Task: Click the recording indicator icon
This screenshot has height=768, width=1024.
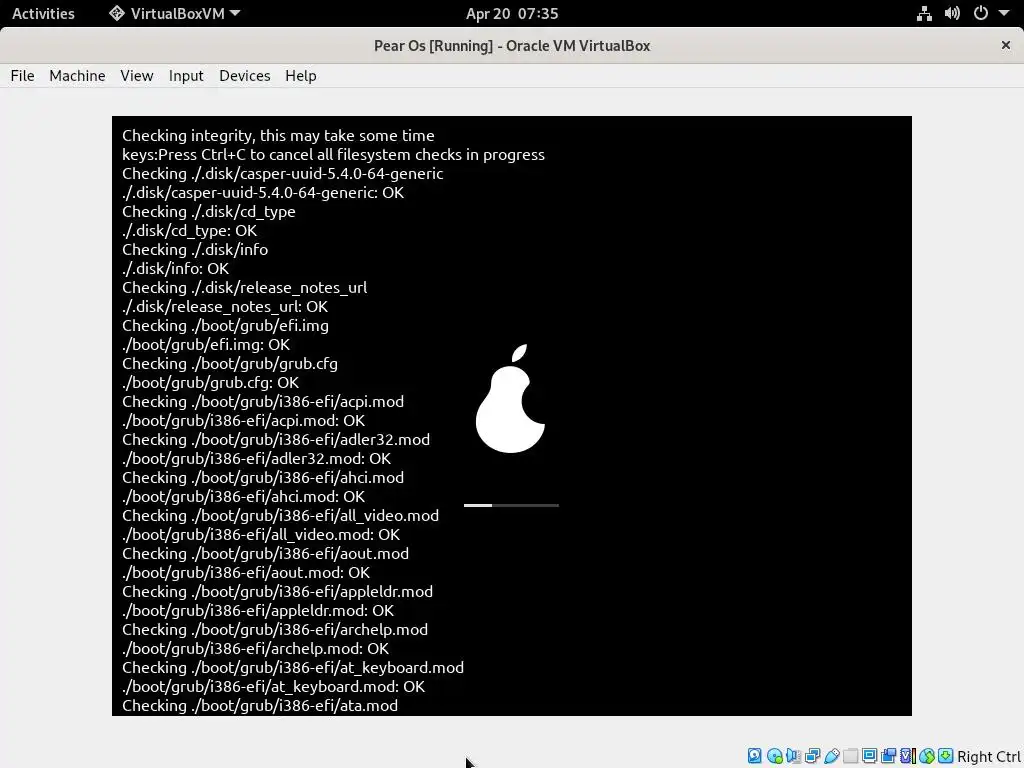Action: [x=888, y=756]
